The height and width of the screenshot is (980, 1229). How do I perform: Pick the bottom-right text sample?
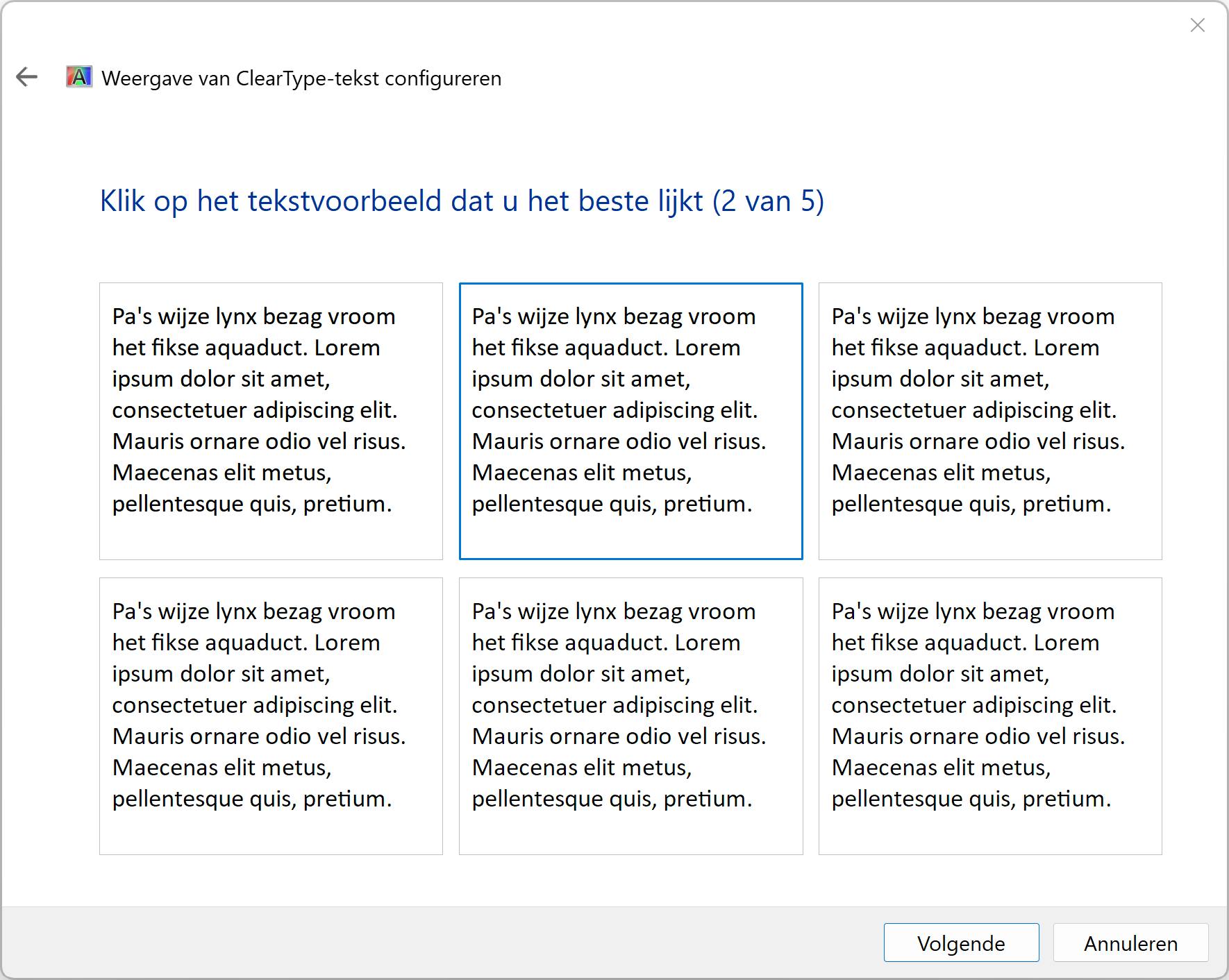point(990,716)
